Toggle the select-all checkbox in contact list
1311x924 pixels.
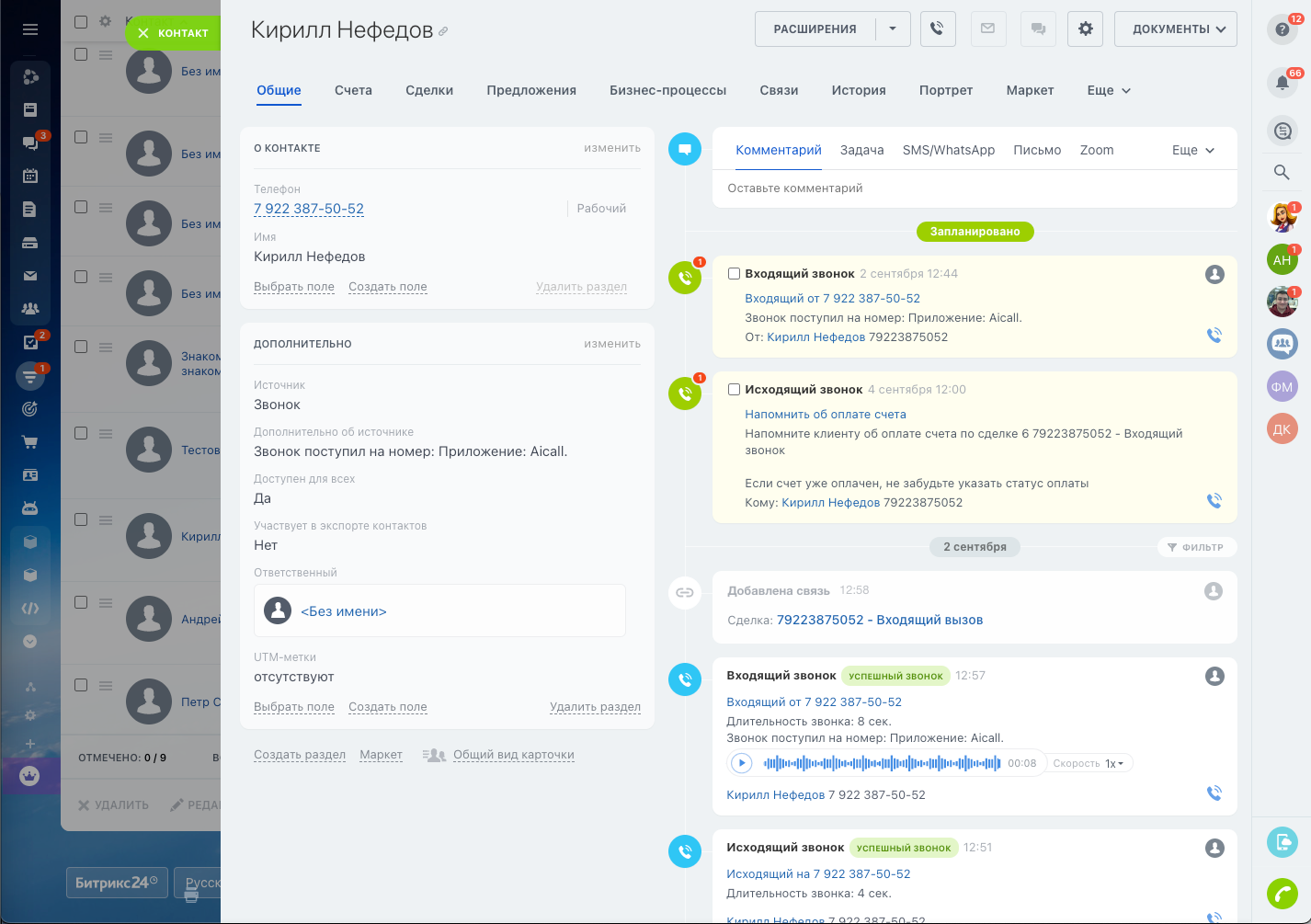[x=81, y=21]
